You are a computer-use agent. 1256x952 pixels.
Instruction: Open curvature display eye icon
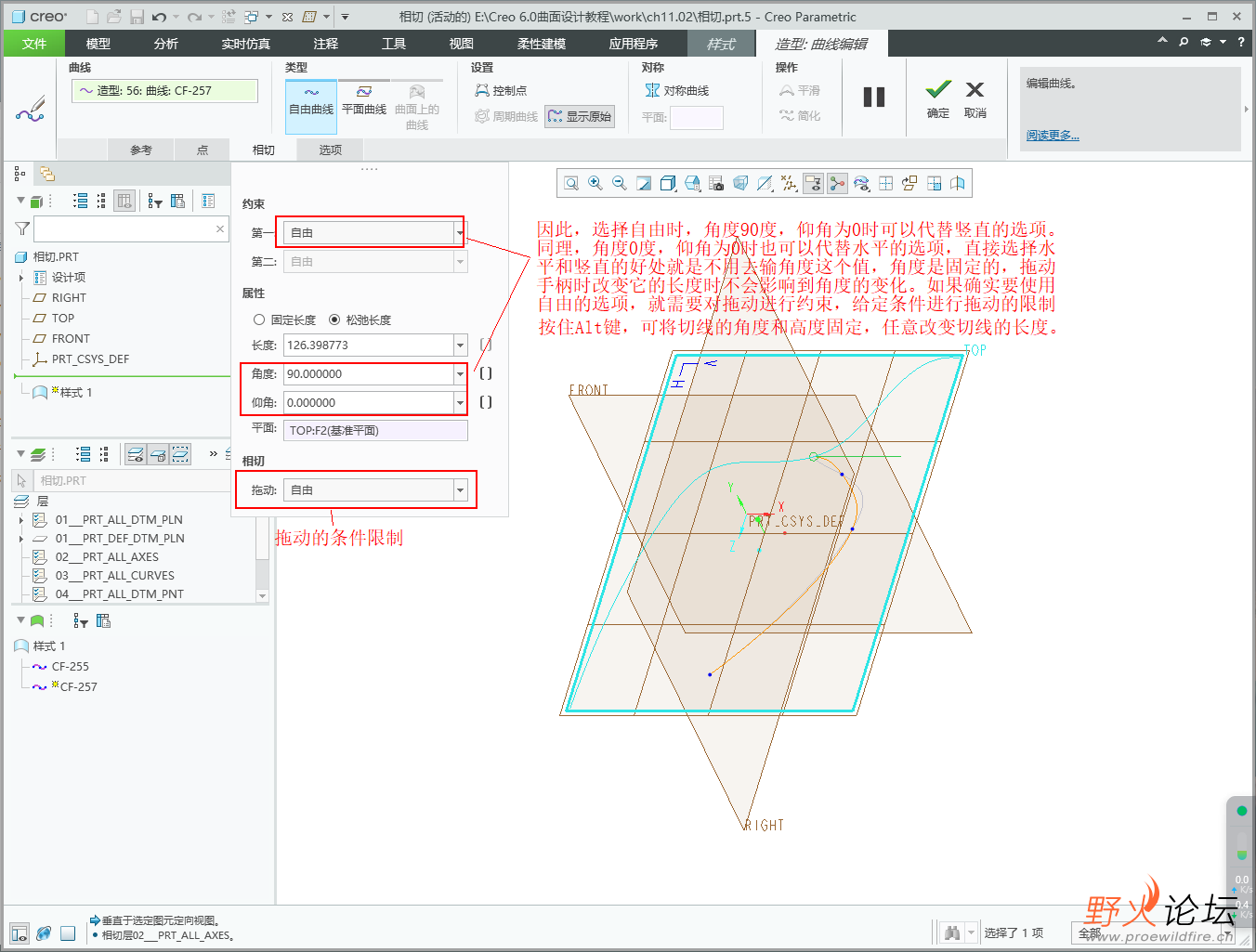861,184
